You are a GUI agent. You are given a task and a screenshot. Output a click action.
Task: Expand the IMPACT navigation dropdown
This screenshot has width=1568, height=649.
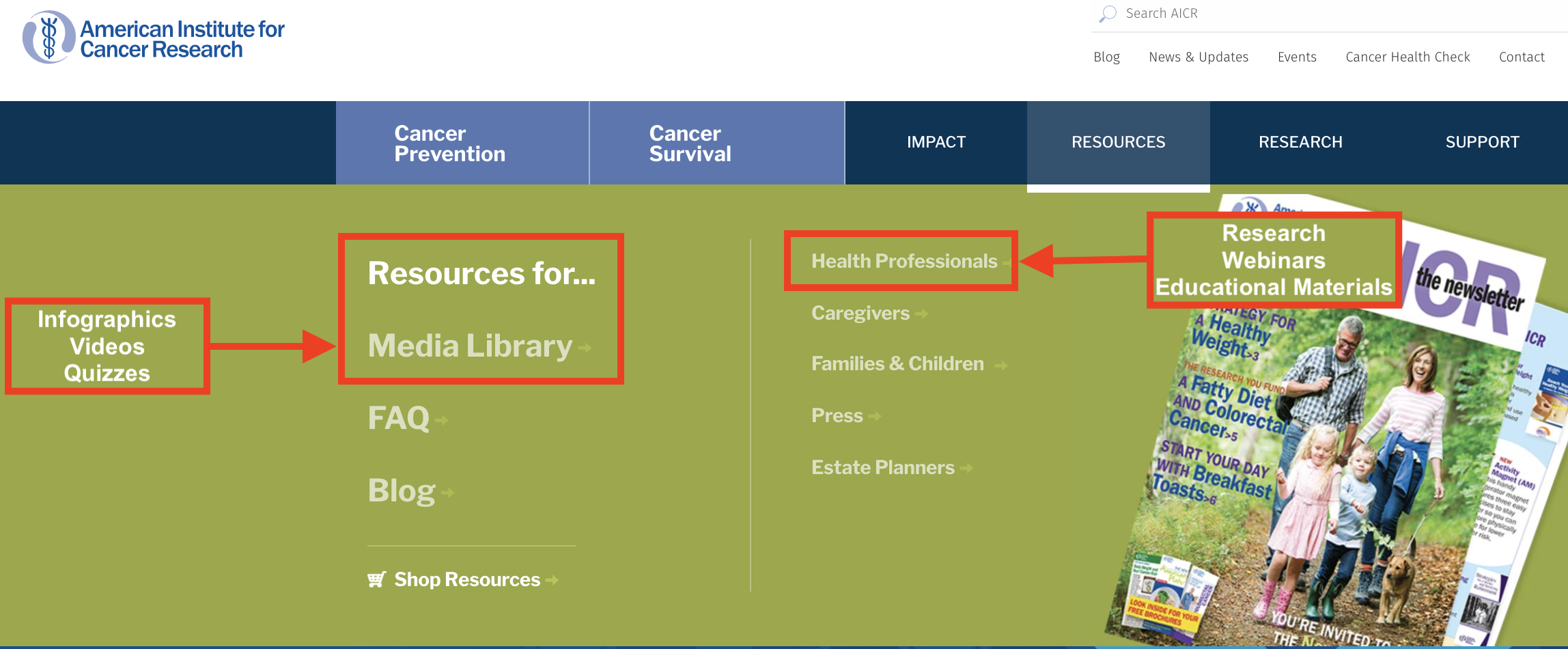[x=936, y=142]
